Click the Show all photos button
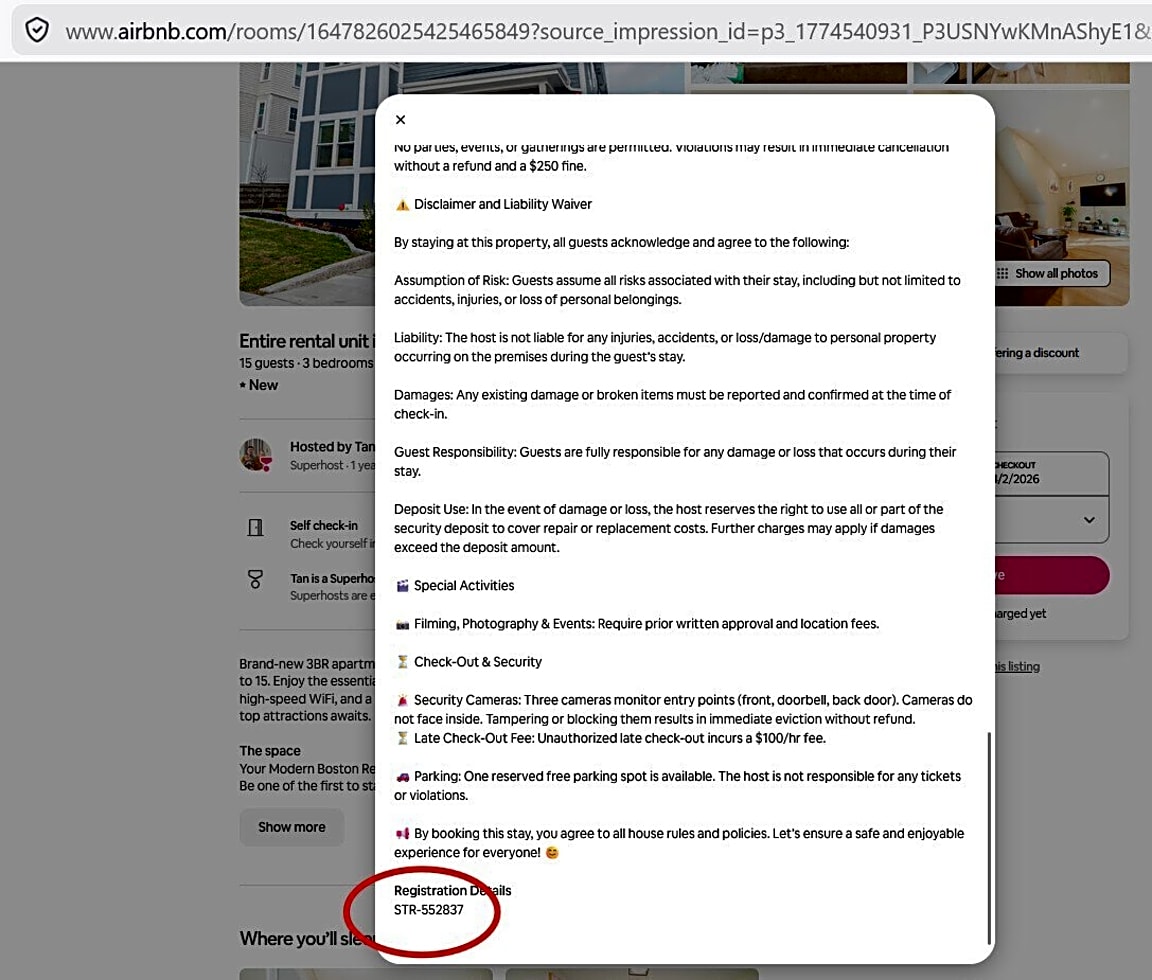Screen dimensions: 1152x980 pos(1052,274)
